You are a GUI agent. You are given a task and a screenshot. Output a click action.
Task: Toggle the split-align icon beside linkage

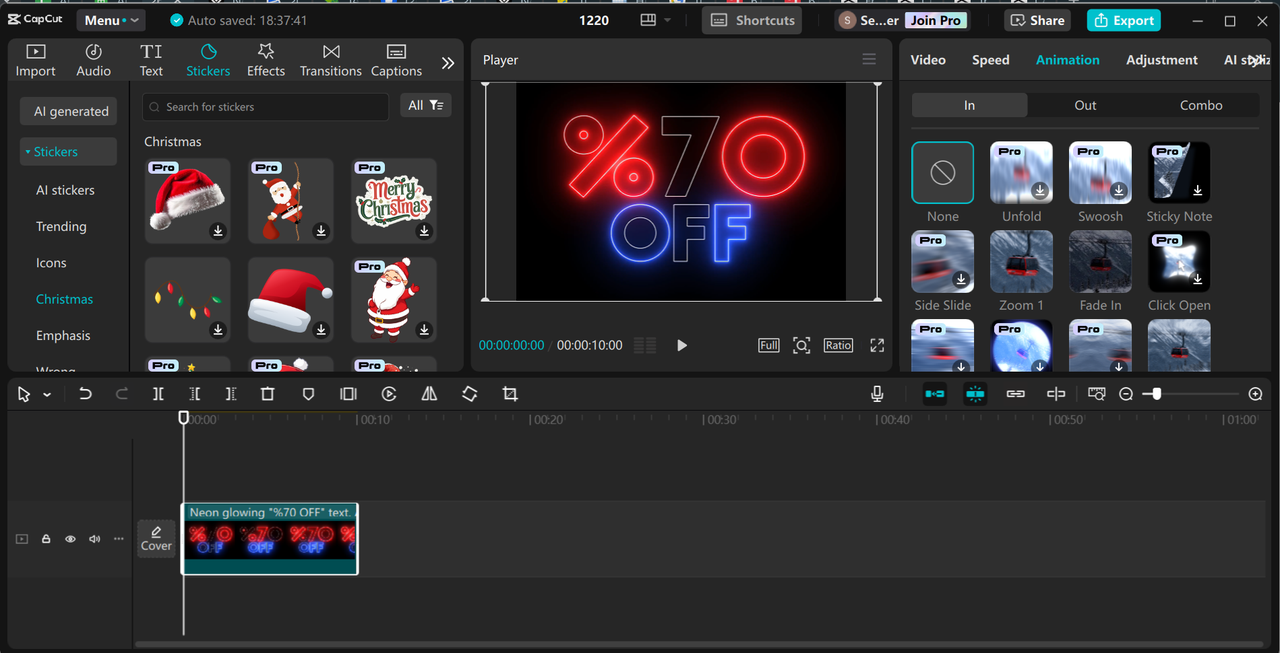tap(1056, 394)
